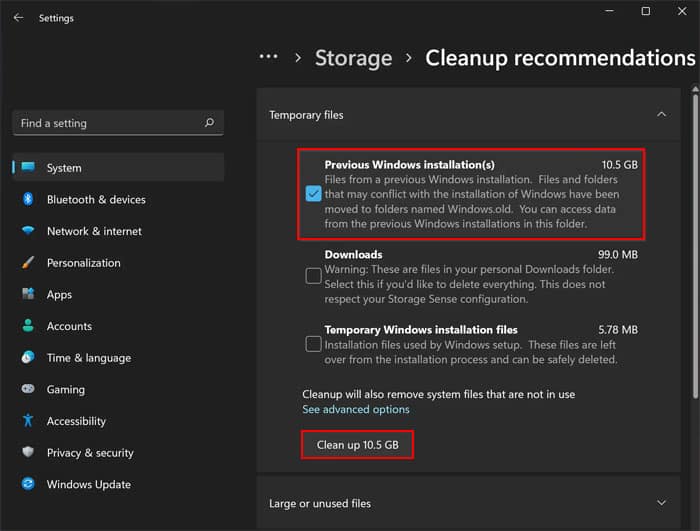Click Temporary Windows installation files title

[x=421, y=330]
